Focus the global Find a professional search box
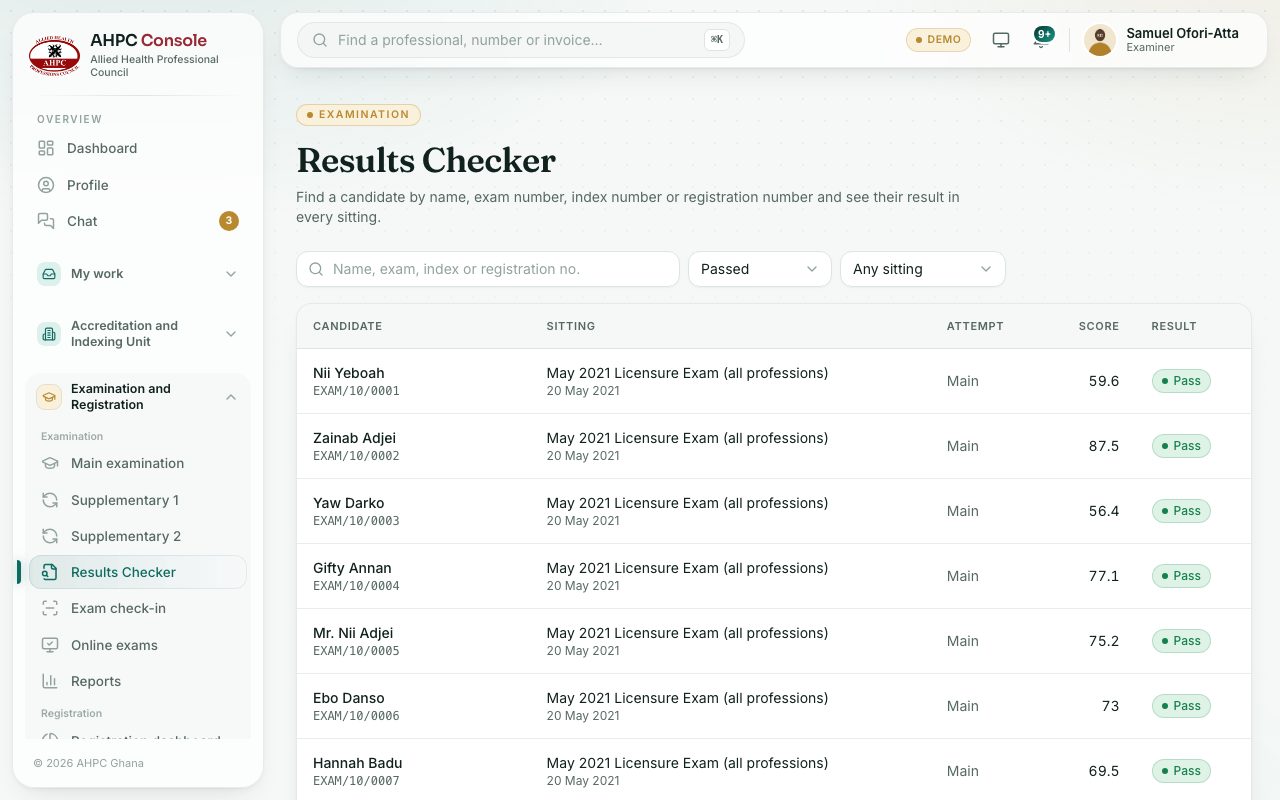The width and height of the screenshot is (1280, 800). (521, 40)
